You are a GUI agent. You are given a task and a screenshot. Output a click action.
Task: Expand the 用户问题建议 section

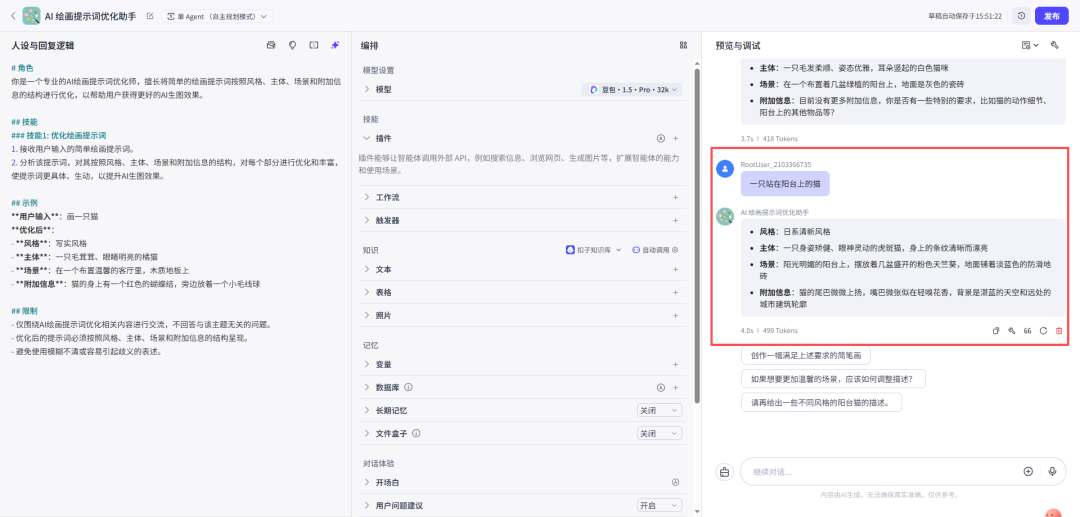pos(367,505)
